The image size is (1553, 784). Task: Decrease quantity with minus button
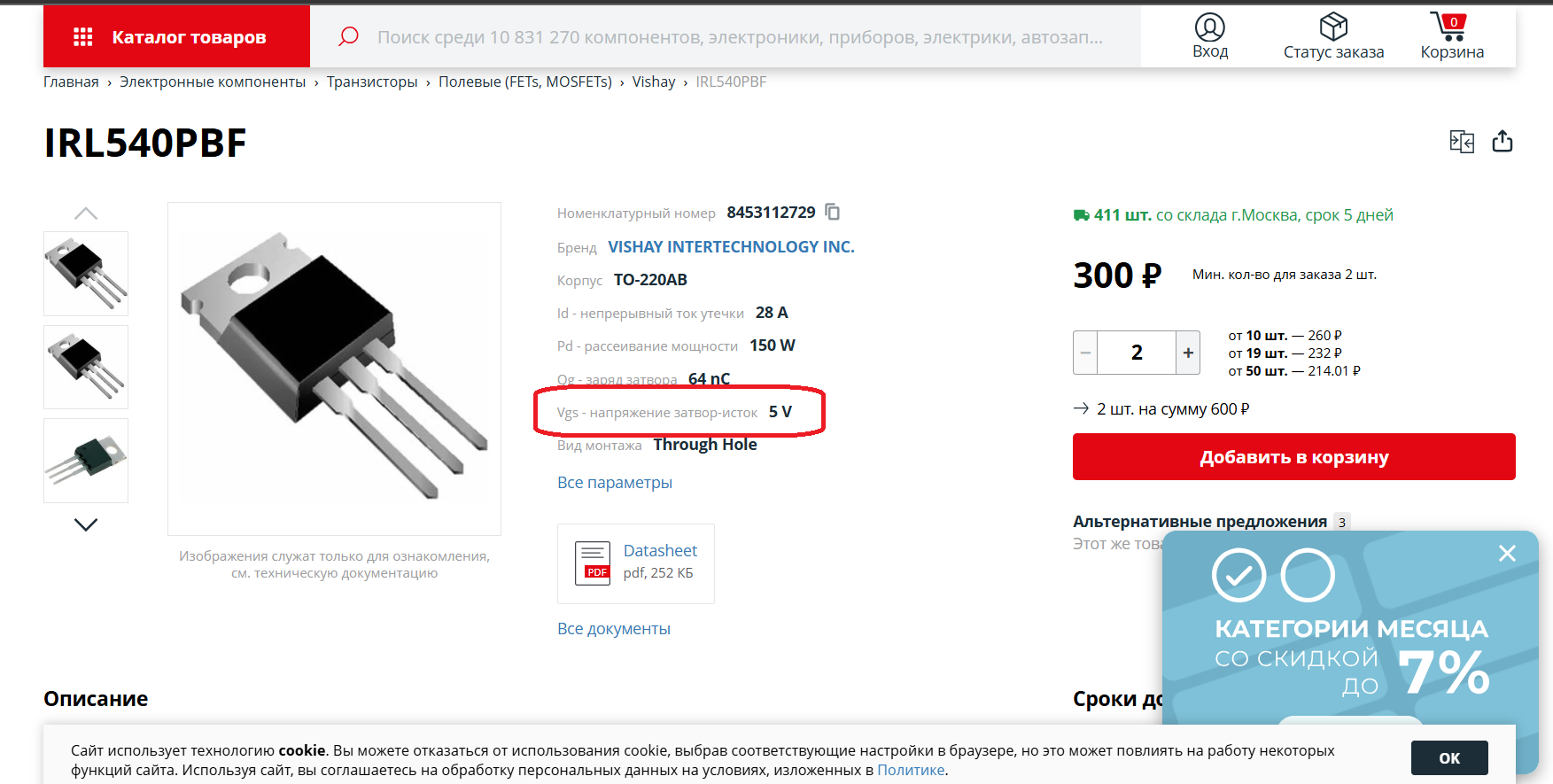point(1085,353)
